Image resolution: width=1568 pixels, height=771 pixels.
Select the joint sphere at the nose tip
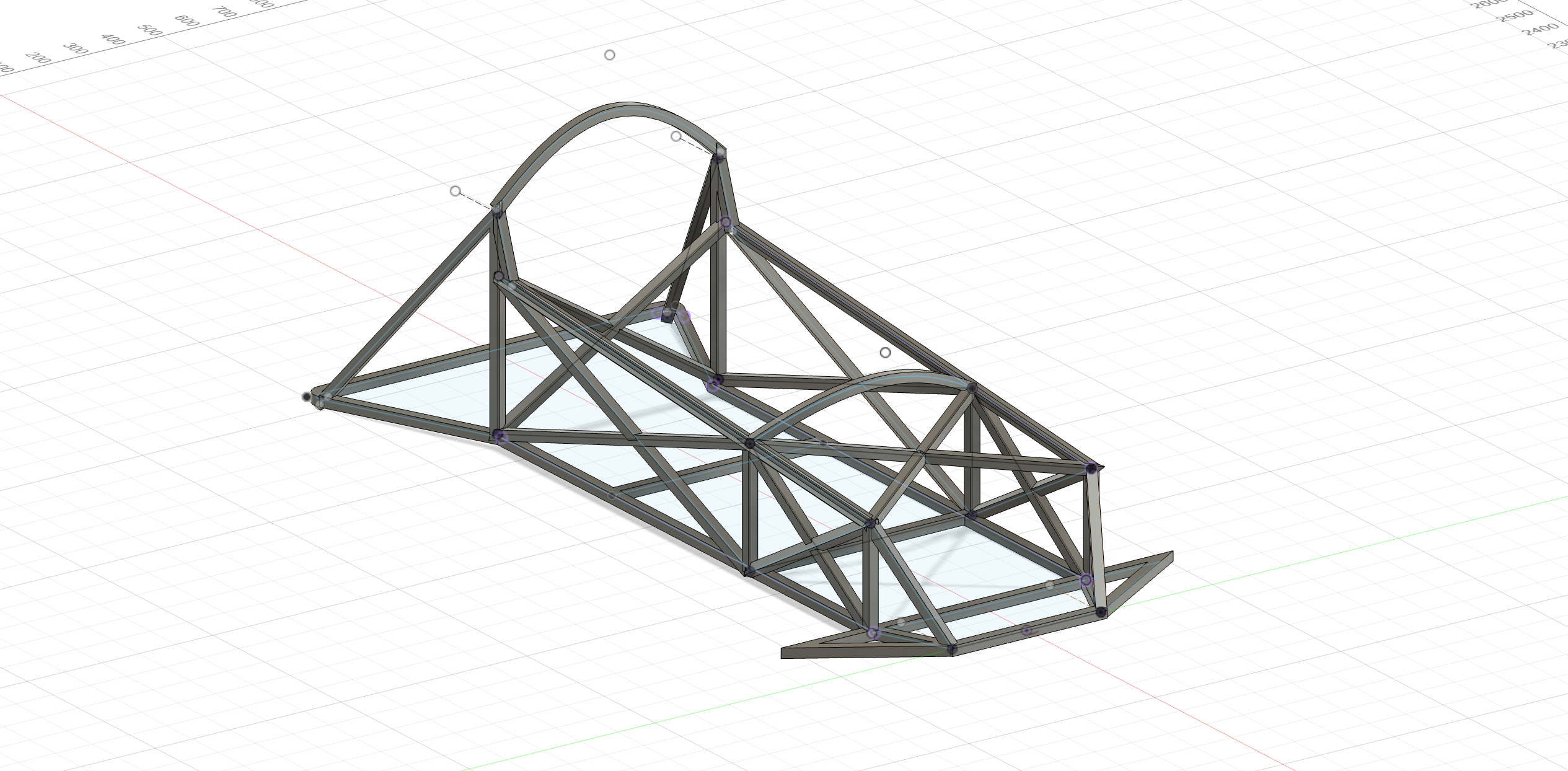pyautogui.click(x=308, y=395)
